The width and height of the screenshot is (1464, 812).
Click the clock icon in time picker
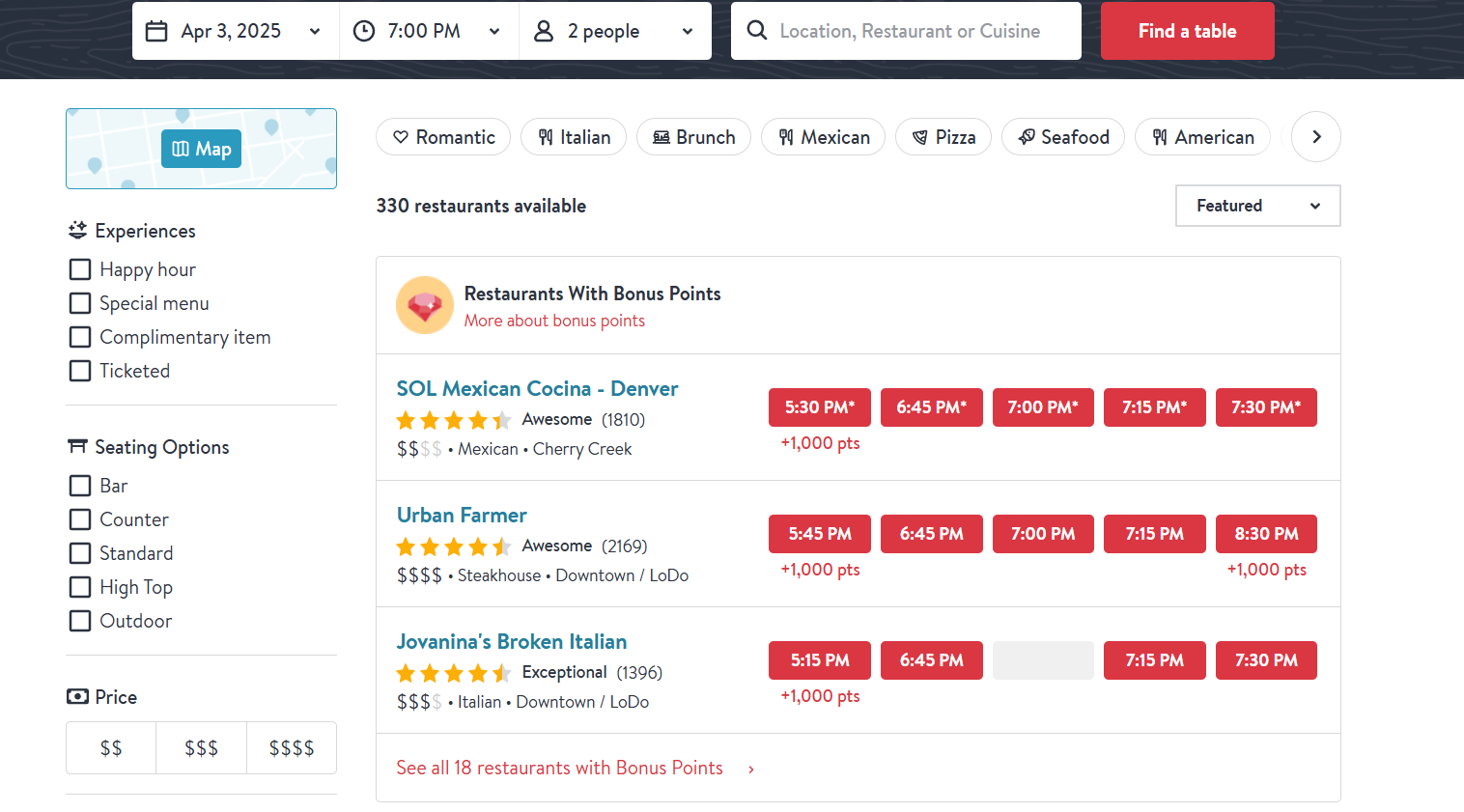coord(364,31)
